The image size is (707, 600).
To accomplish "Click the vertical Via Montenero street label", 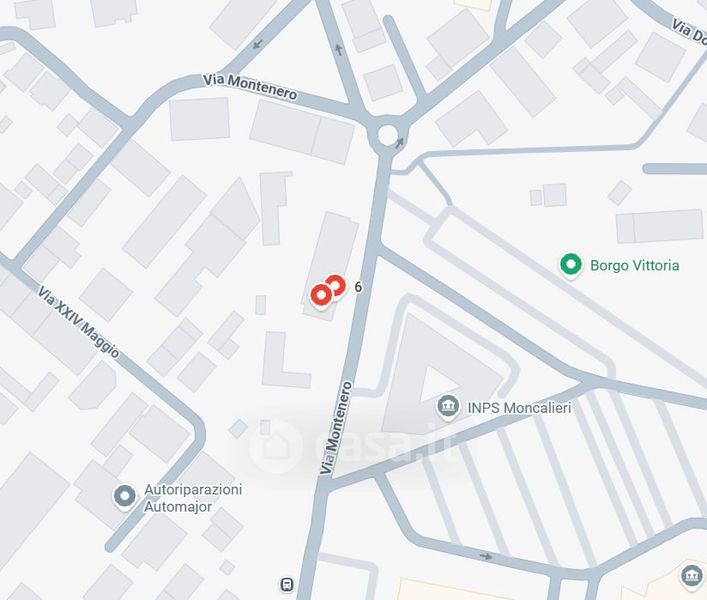I will (336, 428).
